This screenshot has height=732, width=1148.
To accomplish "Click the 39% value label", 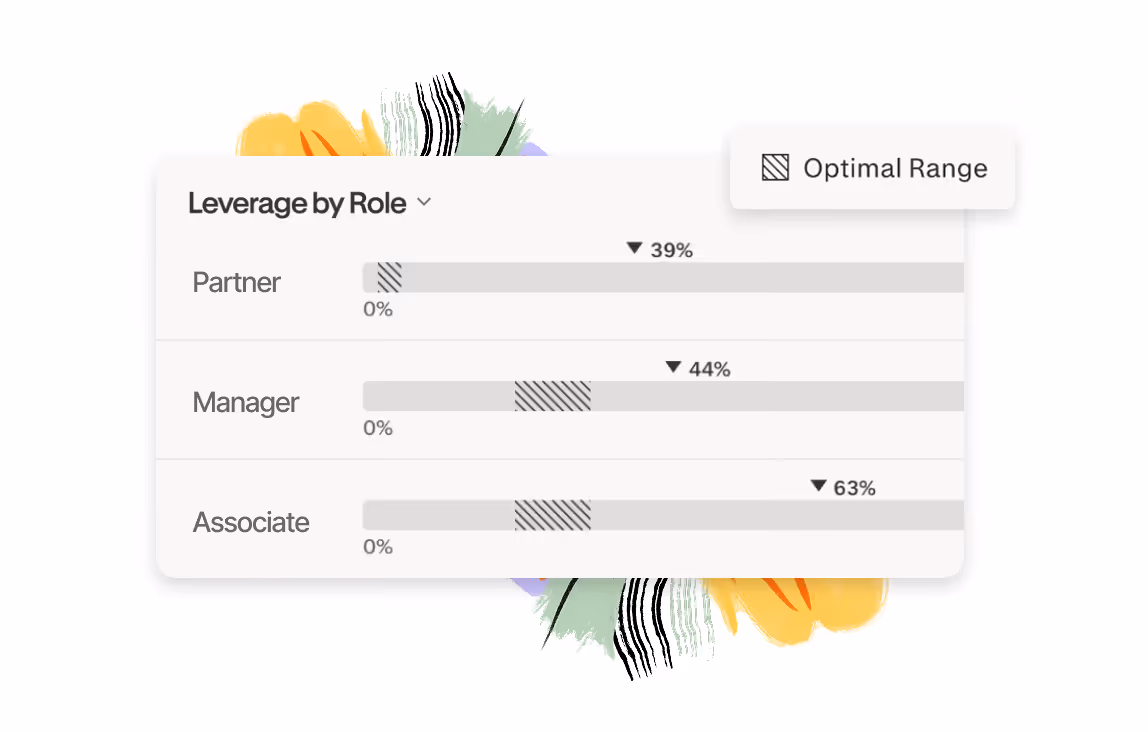I will click(x=670, y=250).
